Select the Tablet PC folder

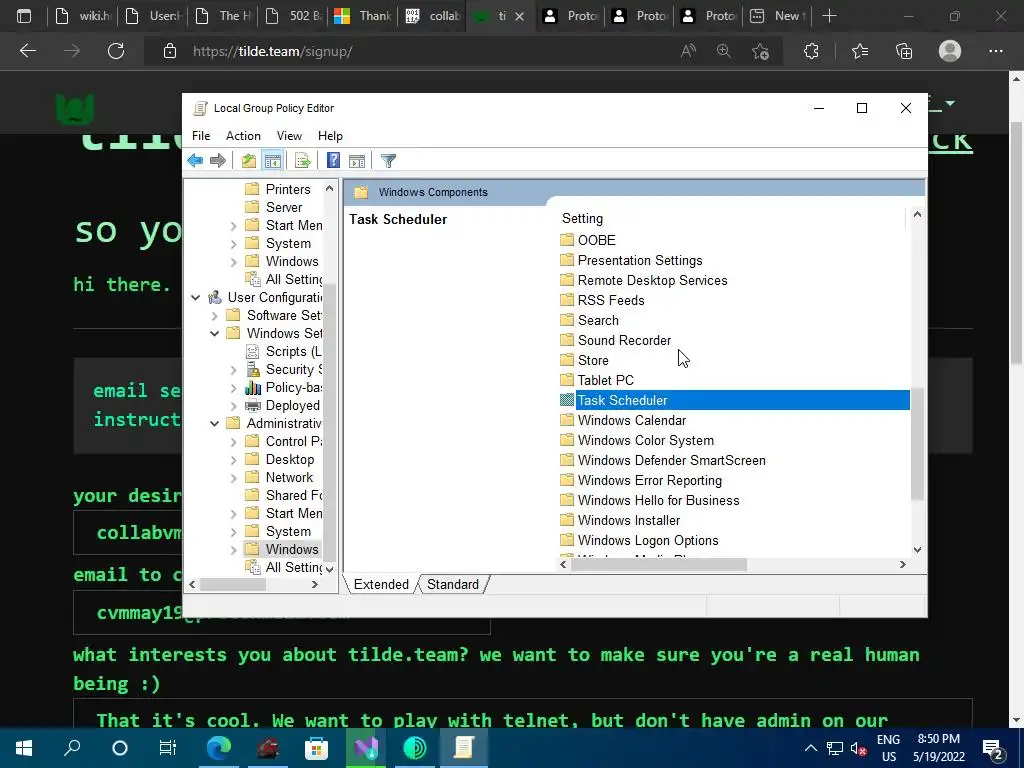(x=605, y=380)
